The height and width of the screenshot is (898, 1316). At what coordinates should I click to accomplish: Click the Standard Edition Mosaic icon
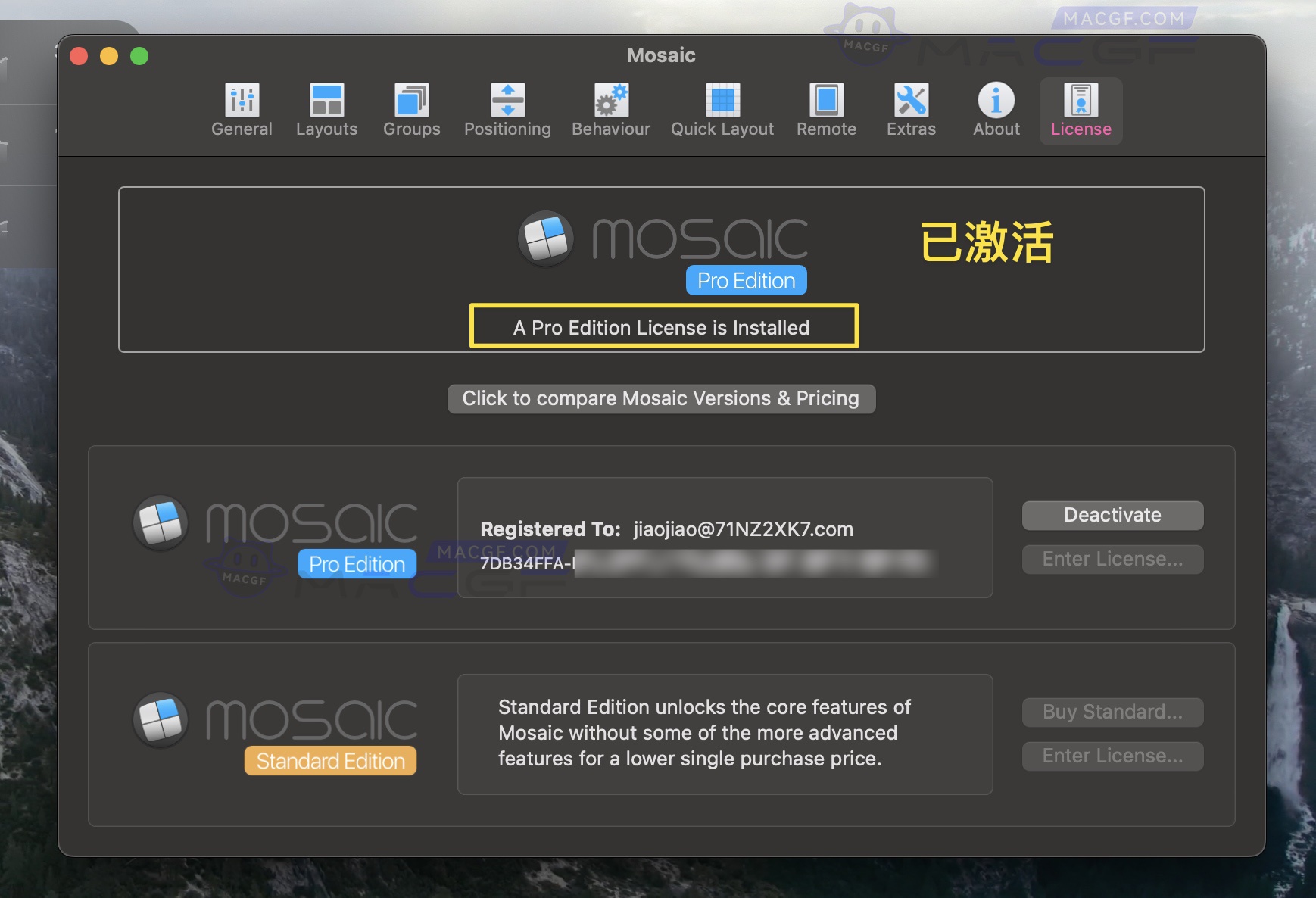[160, 720]
